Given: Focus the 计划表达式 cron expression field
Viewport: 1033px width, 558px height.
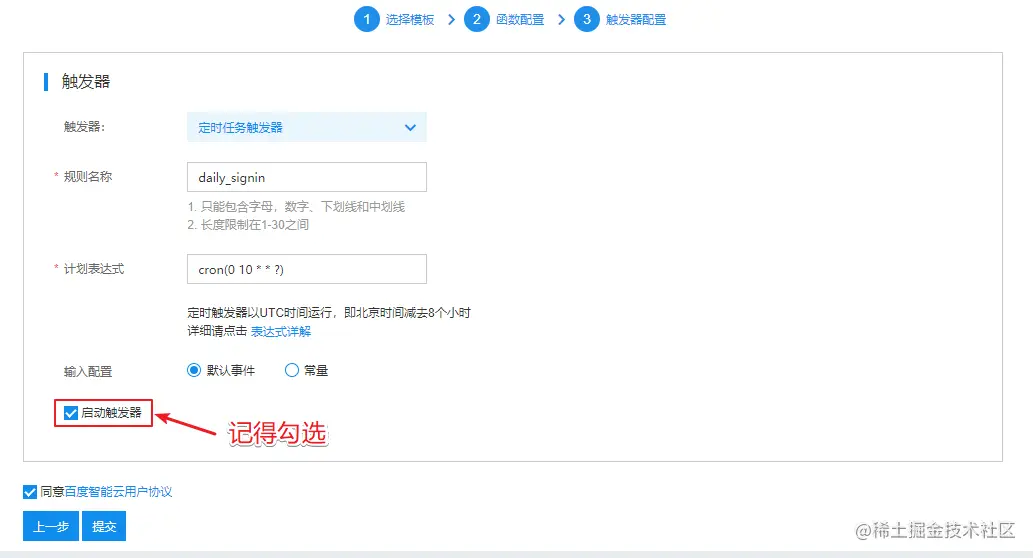Looking at the screenshot, I should click(x=306, y=269).
